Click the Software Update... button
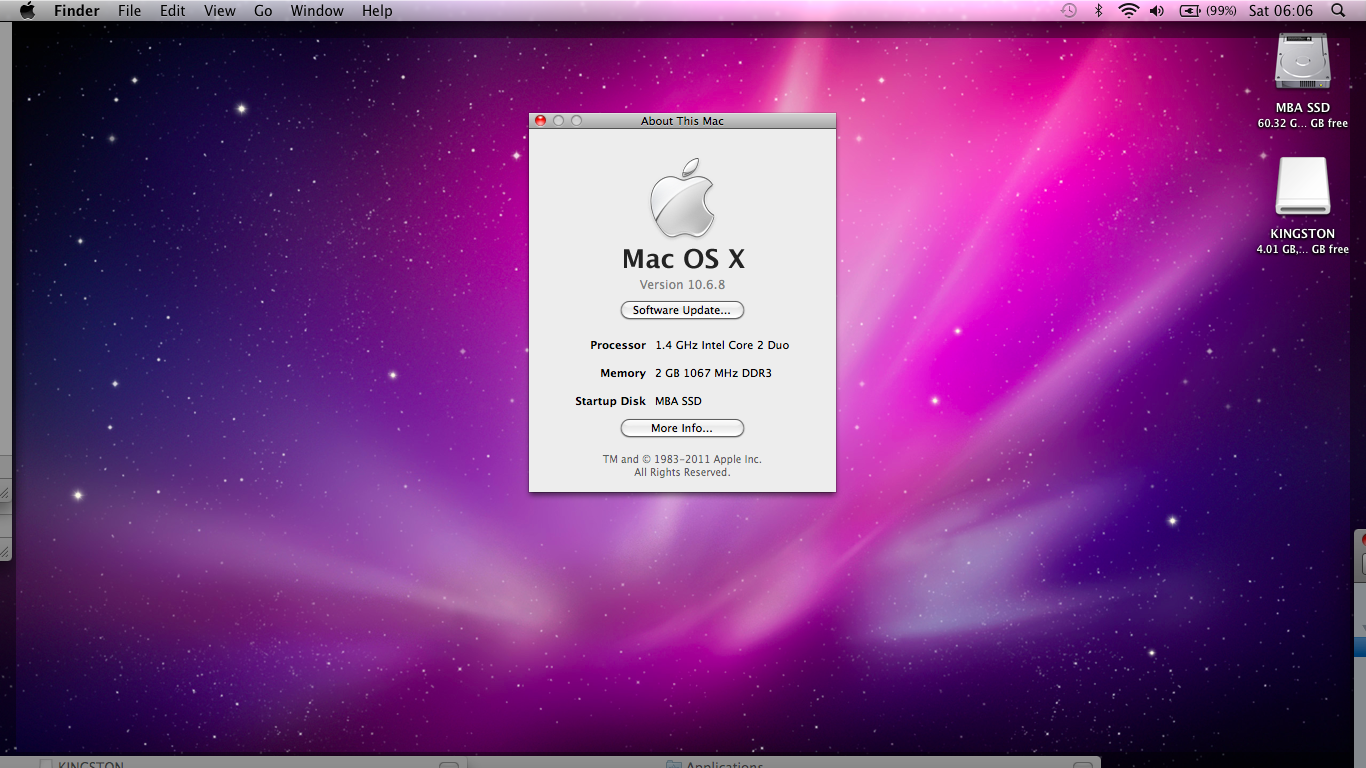Screen dimensions: 1366x768 pyautogui.click(x=682, y=310)
